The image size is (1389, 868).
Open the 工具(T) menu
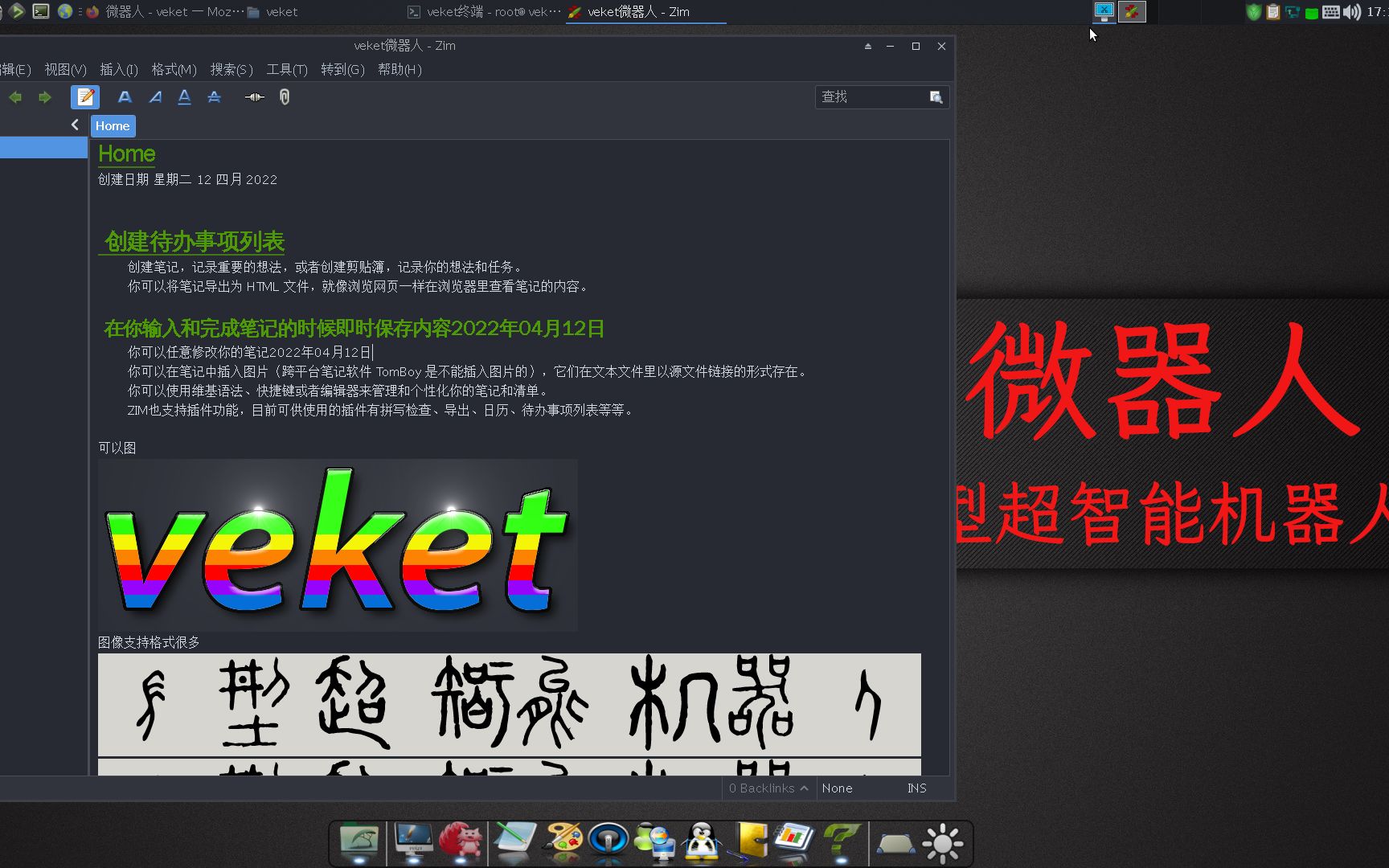[x=287, y=70]
